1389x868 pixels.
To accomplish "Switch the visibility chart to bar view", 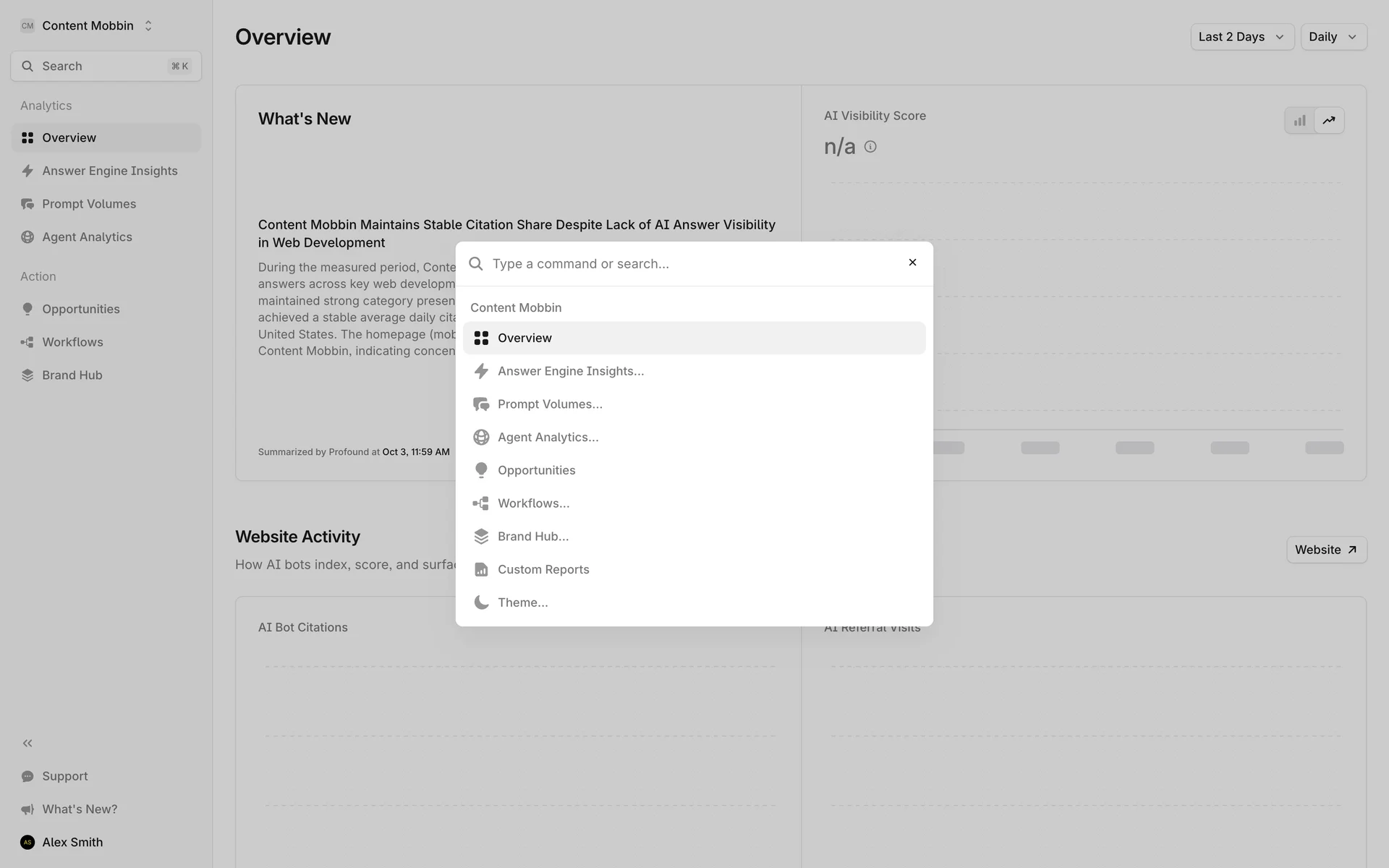I will click(x=1300, y=121).
